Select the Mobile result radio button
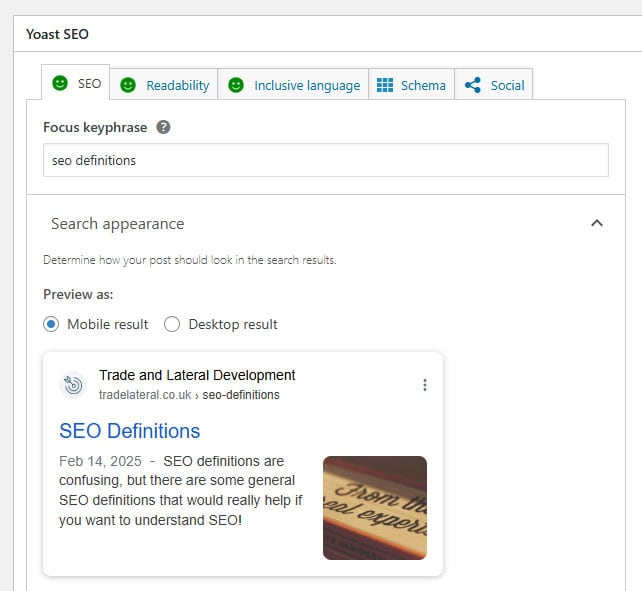The height and width of the screenshot is (591, 642). 51,324
